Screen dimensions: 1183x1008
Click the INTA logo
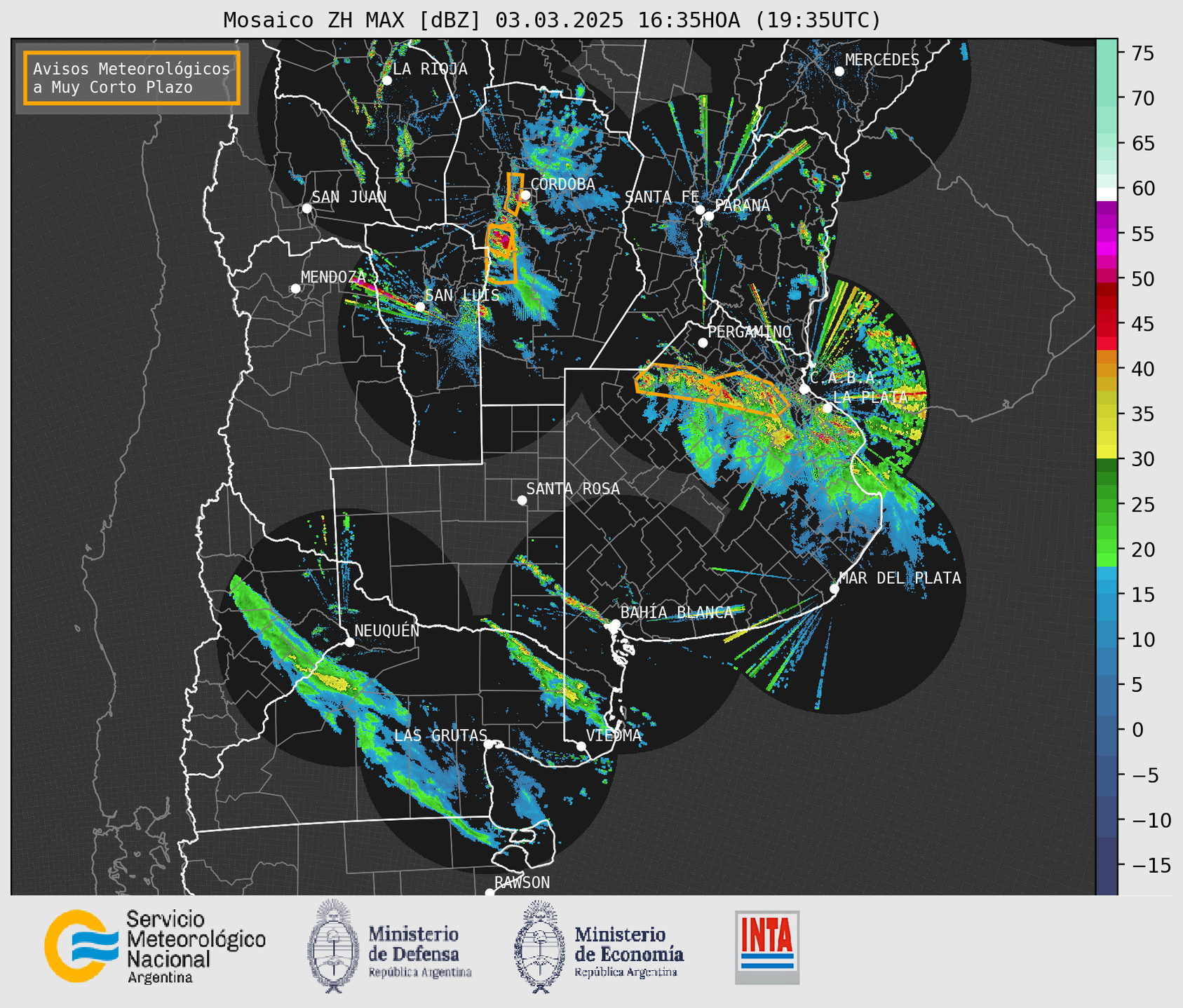767,947
